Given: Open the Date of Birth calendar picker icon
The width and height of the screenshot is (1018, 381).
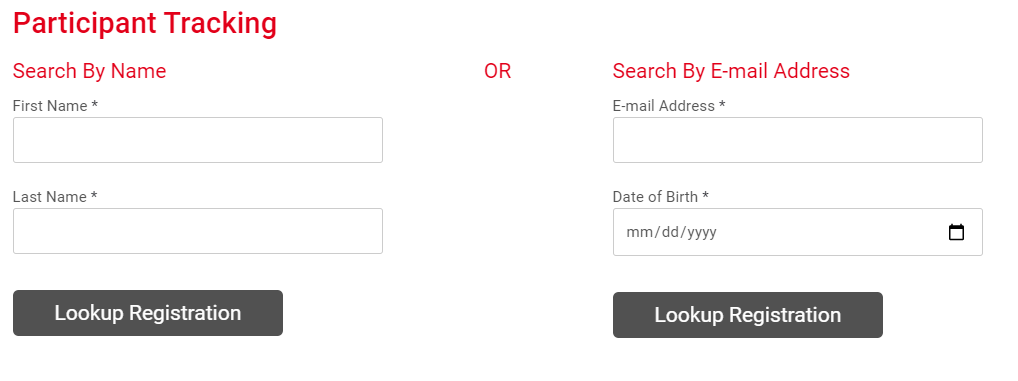Looking at the screenshot, I should tap(956, 232).
